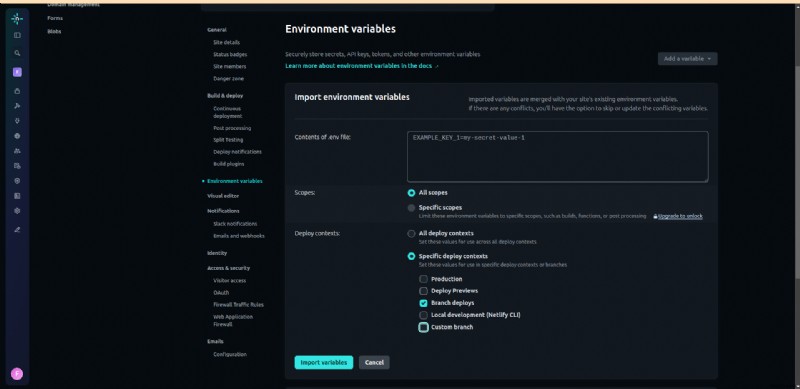This screenshot has height=389, width=800.
Task: Open OAuth settings
Action: pyautogui.click(x=221, y=293)
